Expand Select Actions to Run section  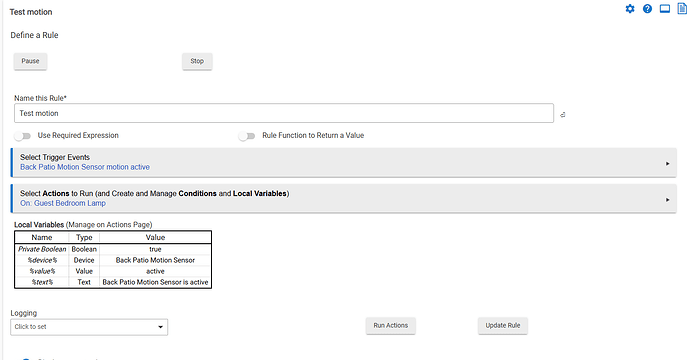coord(344,198)
